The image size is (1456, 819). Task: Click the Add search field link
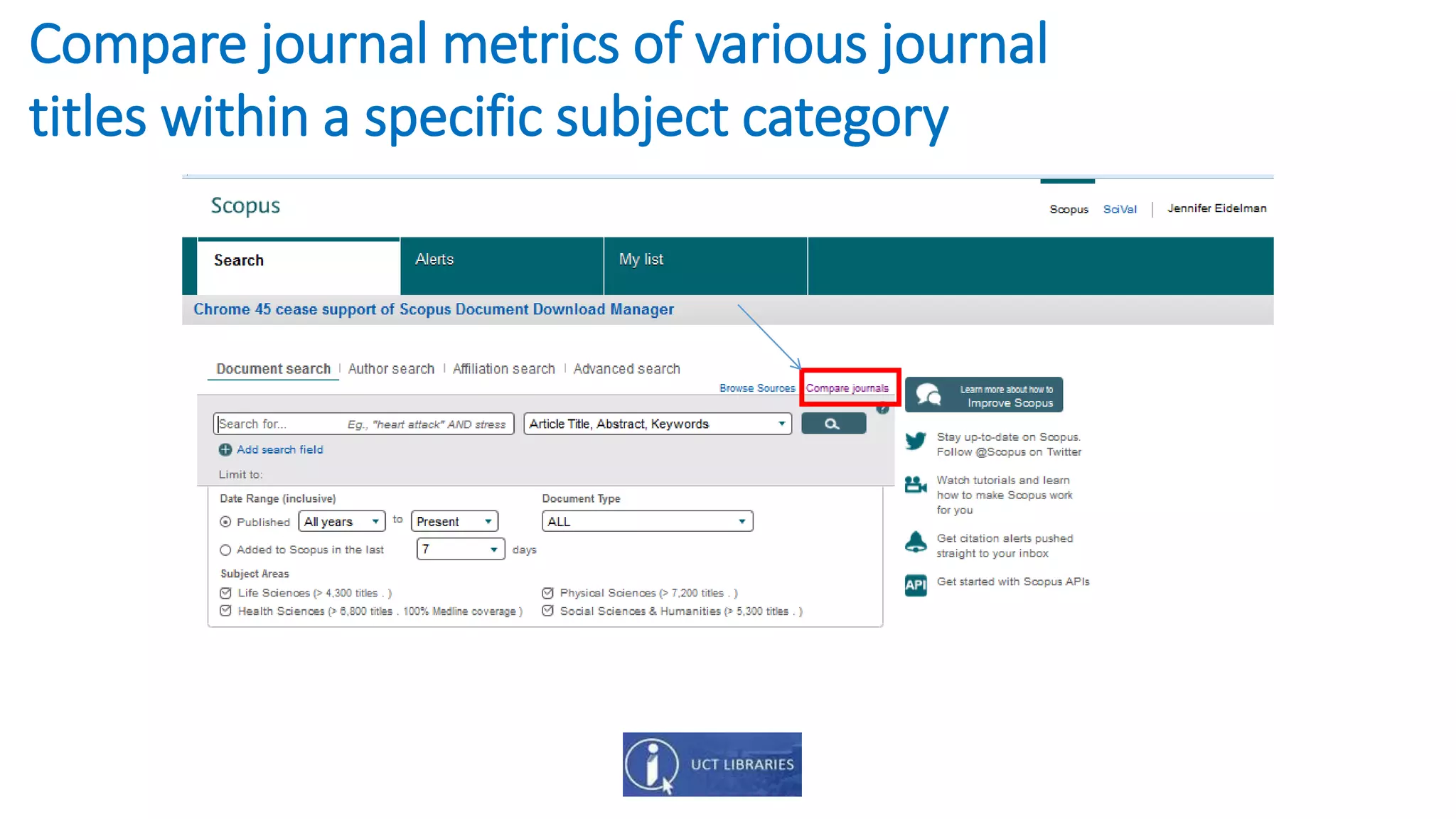280,450
